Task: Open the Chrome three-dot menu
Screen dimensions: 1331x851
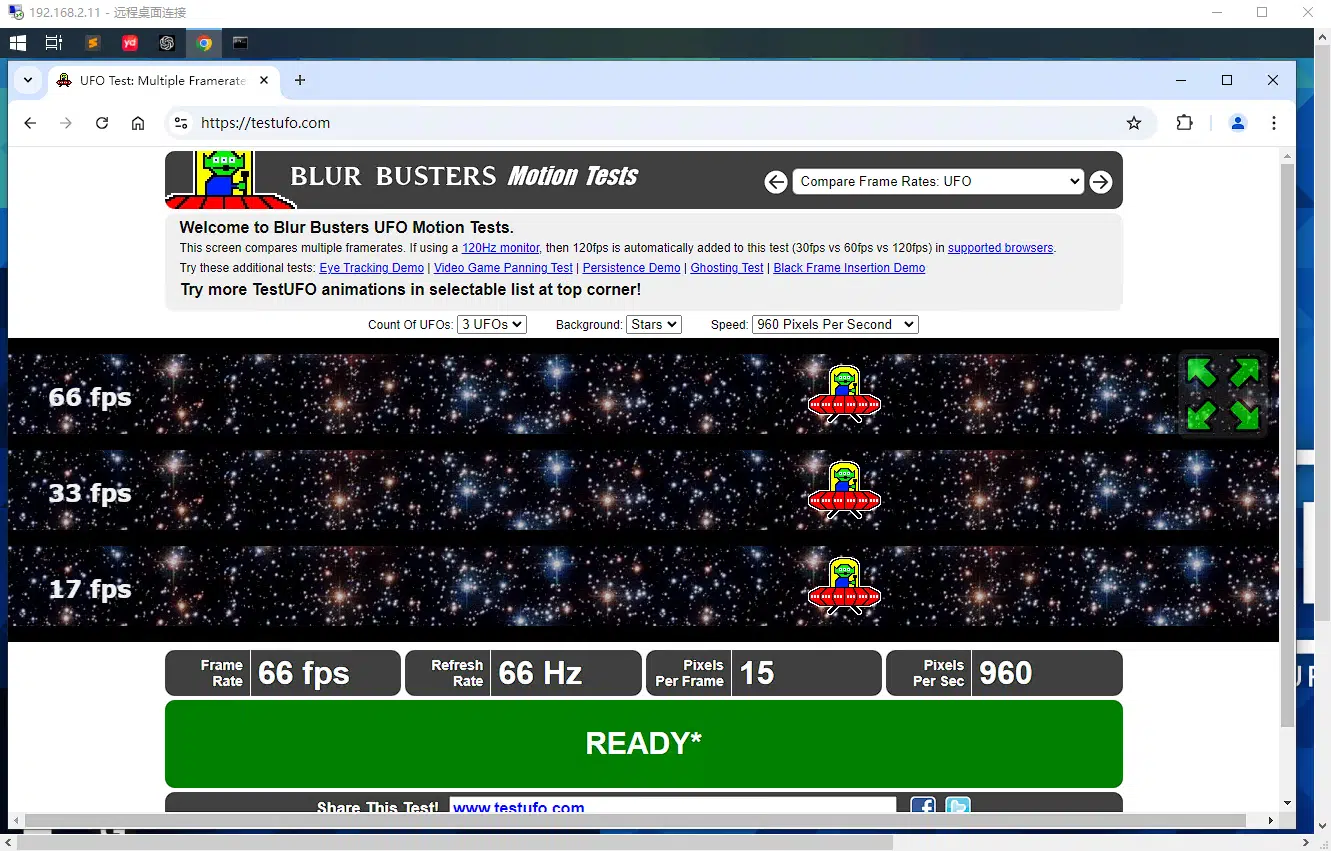Action: coord(1273,123)
